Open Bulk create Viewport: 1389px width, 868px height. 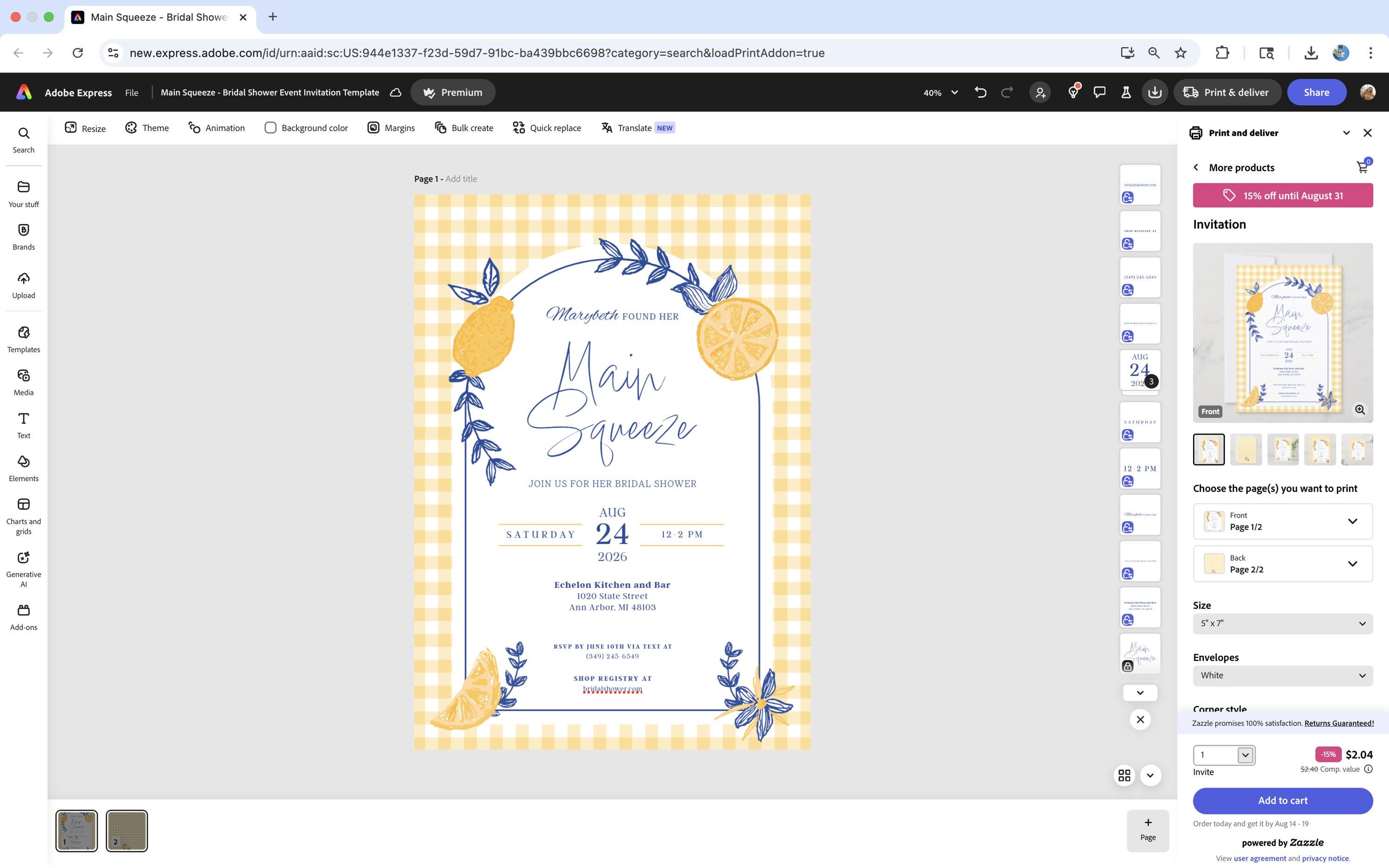464,127
